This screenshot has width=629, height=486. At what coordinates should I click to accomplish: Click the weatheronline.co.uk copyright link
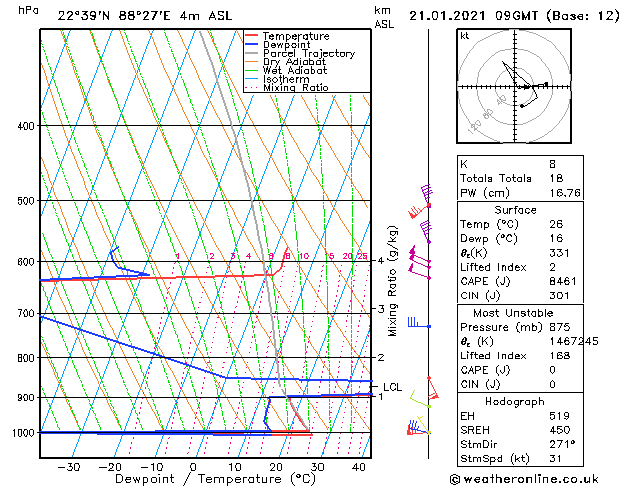(524, 479)
